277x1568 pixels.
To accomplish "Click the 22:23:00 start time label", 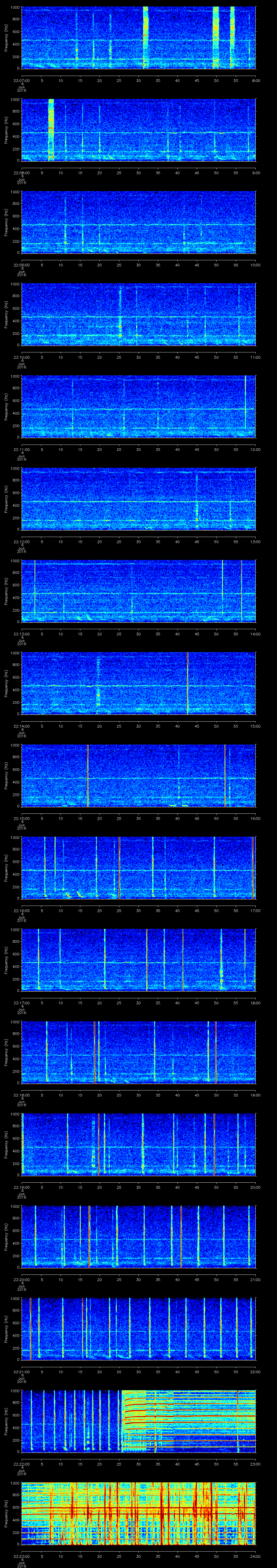I will 21,1556.
